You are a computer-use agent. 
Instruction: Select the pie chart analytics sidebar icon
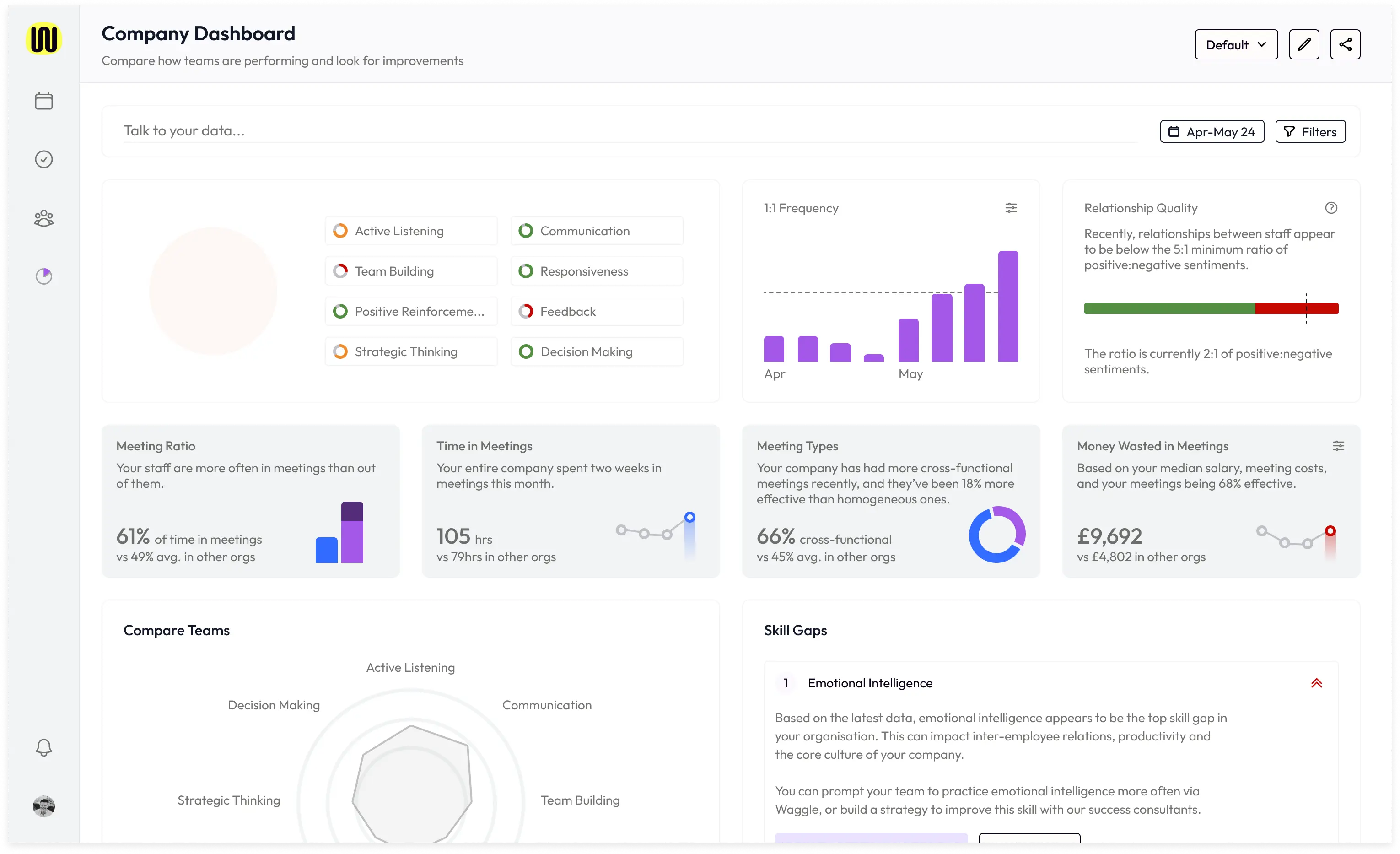[44, 276]
